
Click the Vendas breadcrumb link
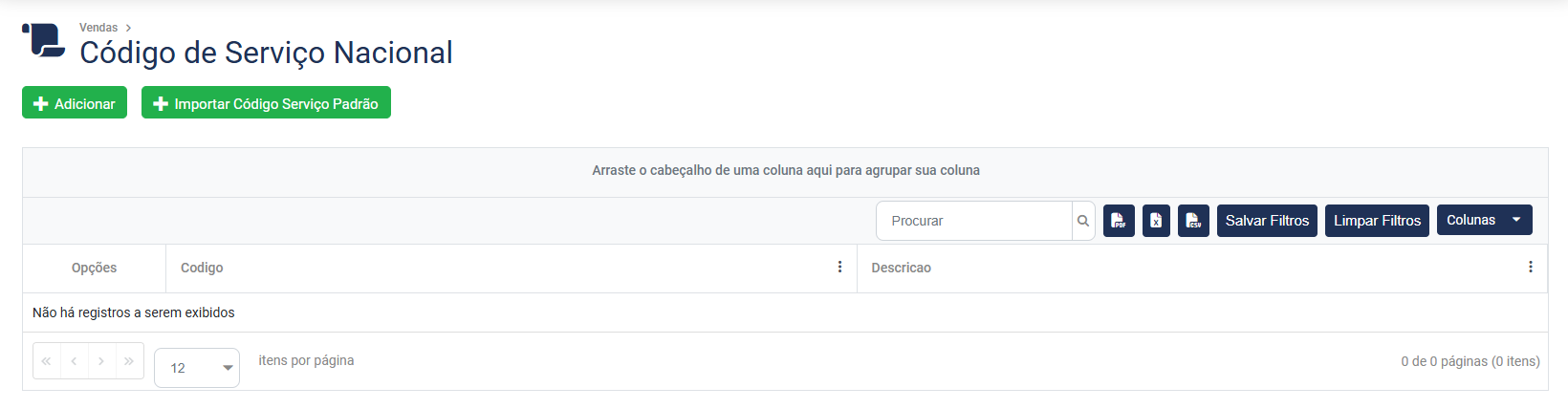tap(98, 28)
